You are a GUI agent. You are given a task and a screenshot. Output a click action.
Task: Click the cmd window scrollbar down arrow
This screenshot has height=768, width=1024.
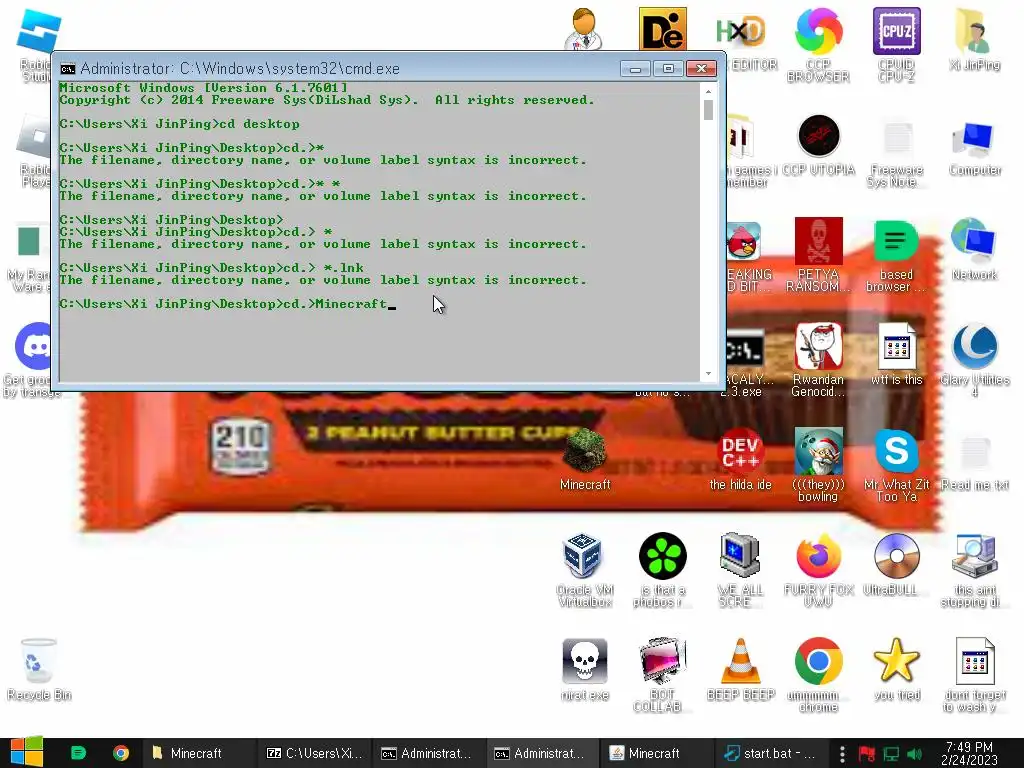[x=709, y=374]
